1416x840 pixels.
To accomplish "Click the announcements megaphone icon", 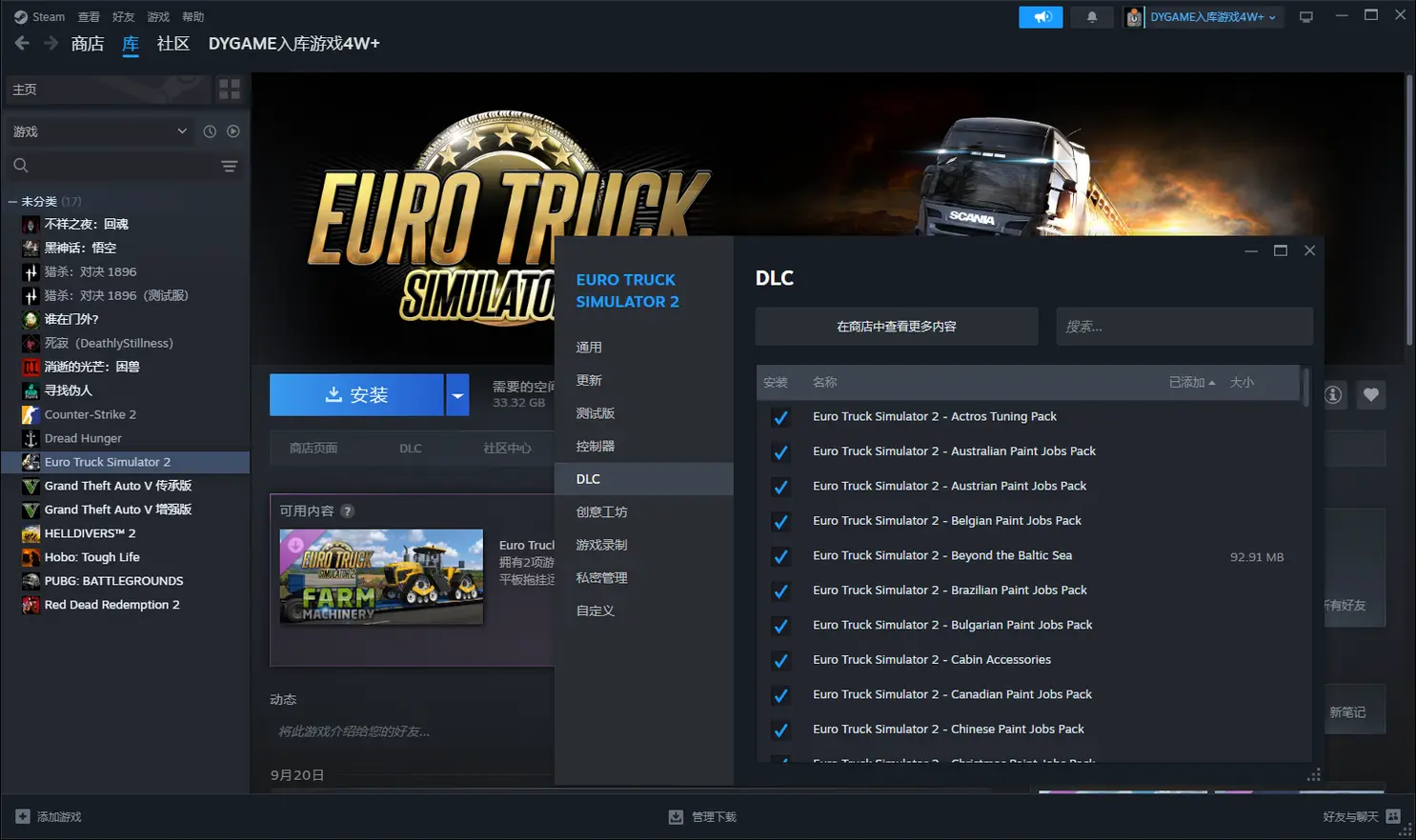I will tap(1041, 17).
